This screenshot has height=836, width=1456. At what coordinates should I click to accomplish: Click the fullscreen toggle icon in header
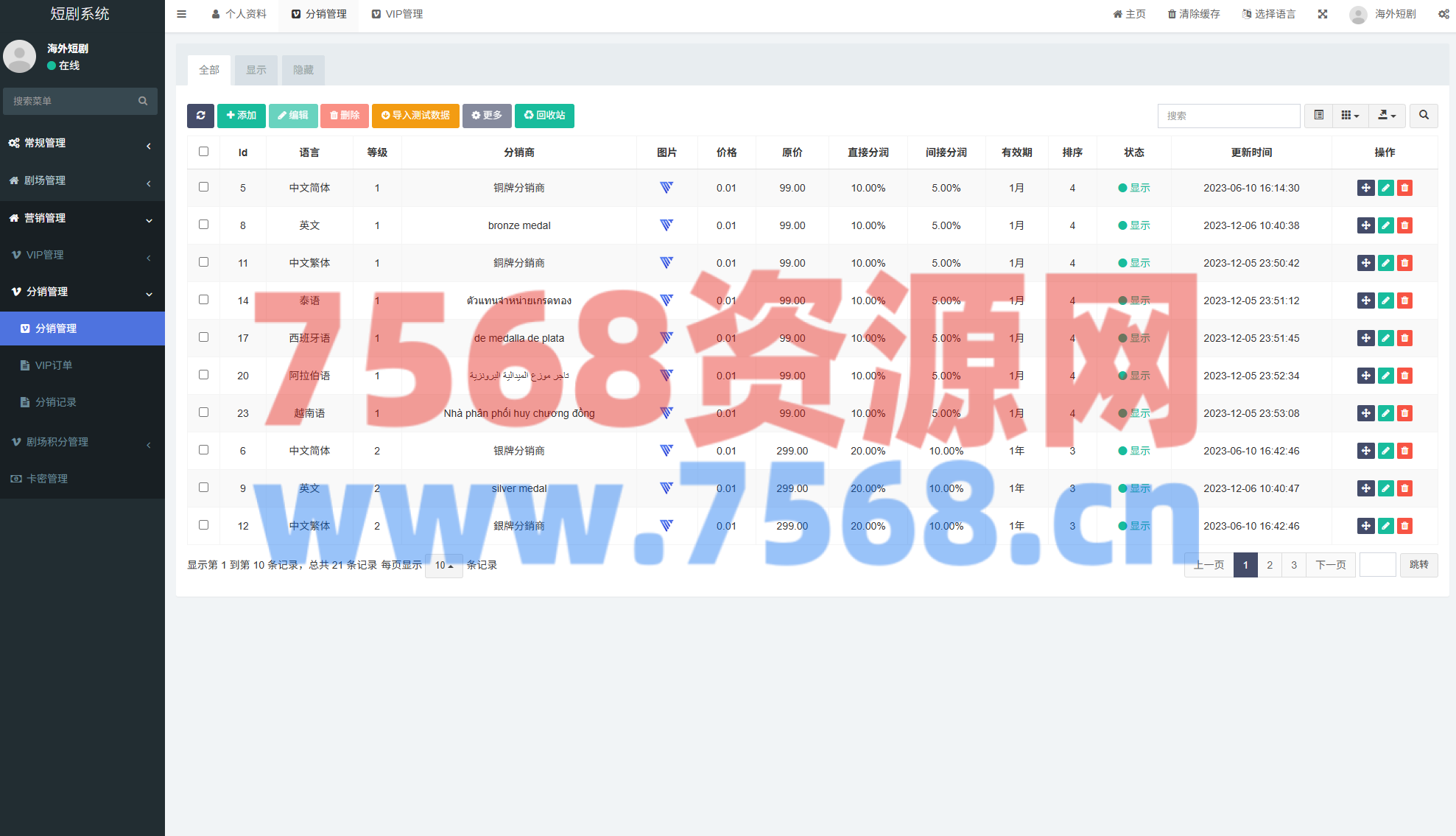1323,14
